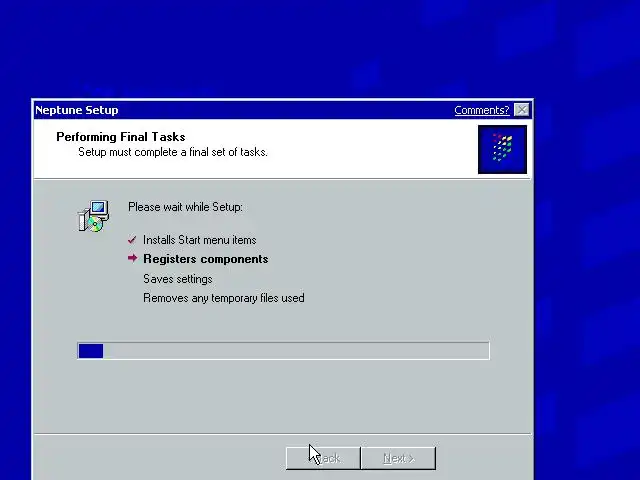Click the red checkmark beside Installs Start menu items
The image size is (640, 480).
click(x=132, y=240)
